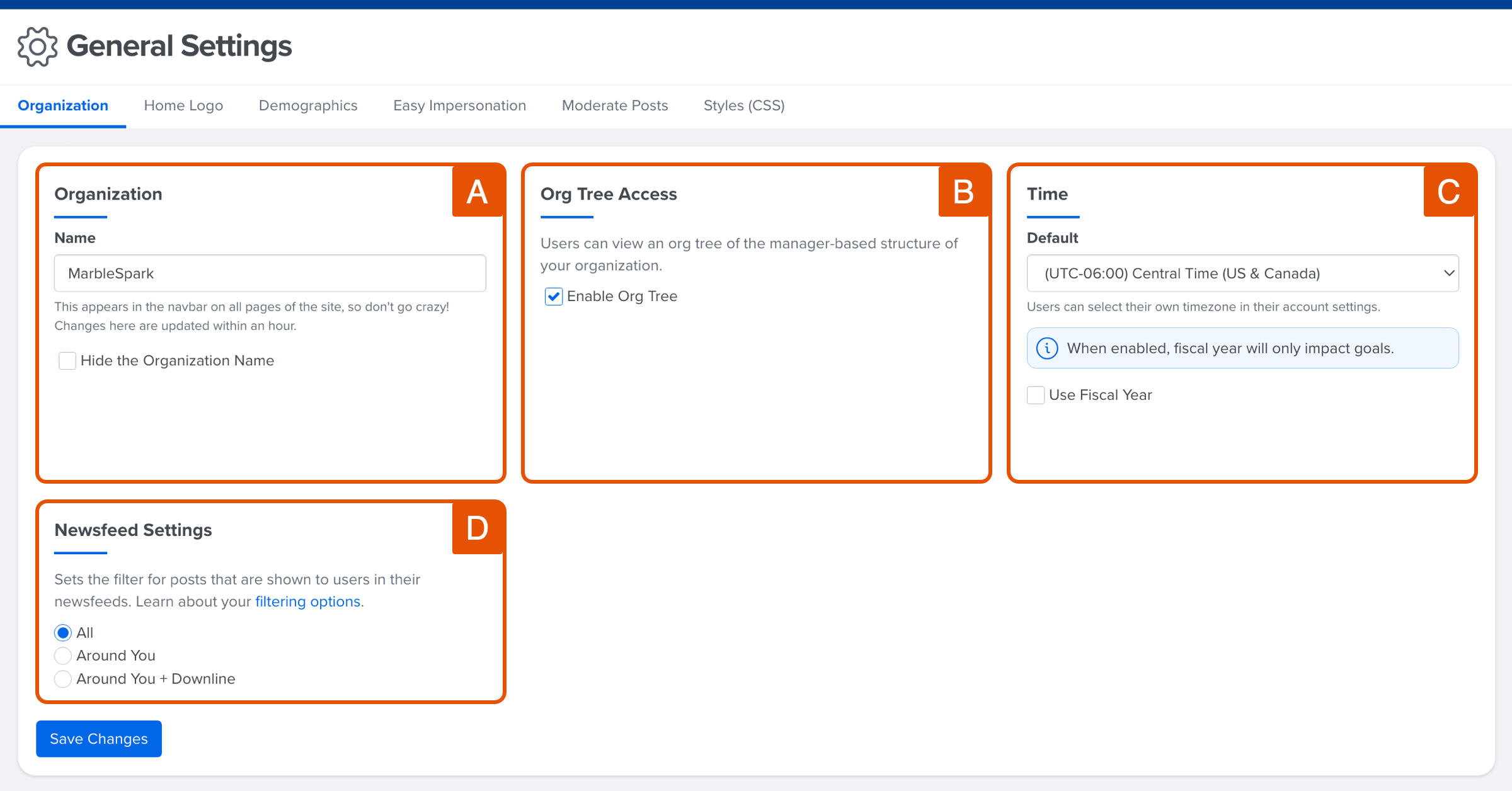Open the Styles (CSS) tab
The image size is (1512, 791).
tap(744, 106)
